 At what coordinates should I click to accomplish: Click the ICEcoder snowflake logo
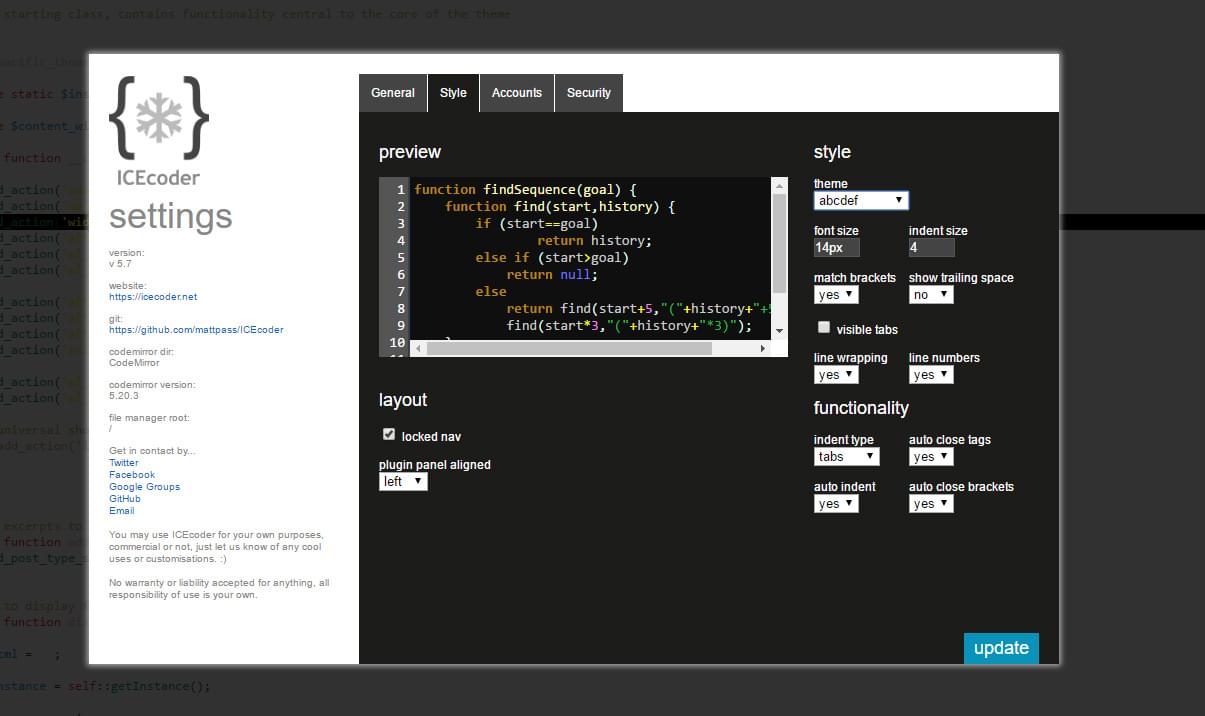[x=158, y=118]
